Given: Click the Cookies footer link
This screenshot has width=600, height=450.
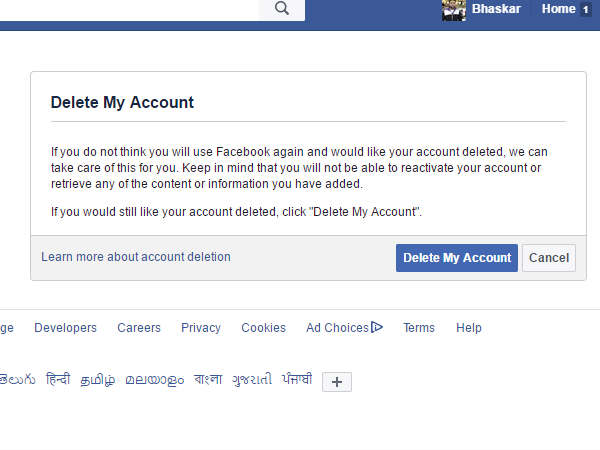Looking at the screenshot, I should [x=263, y=328].
